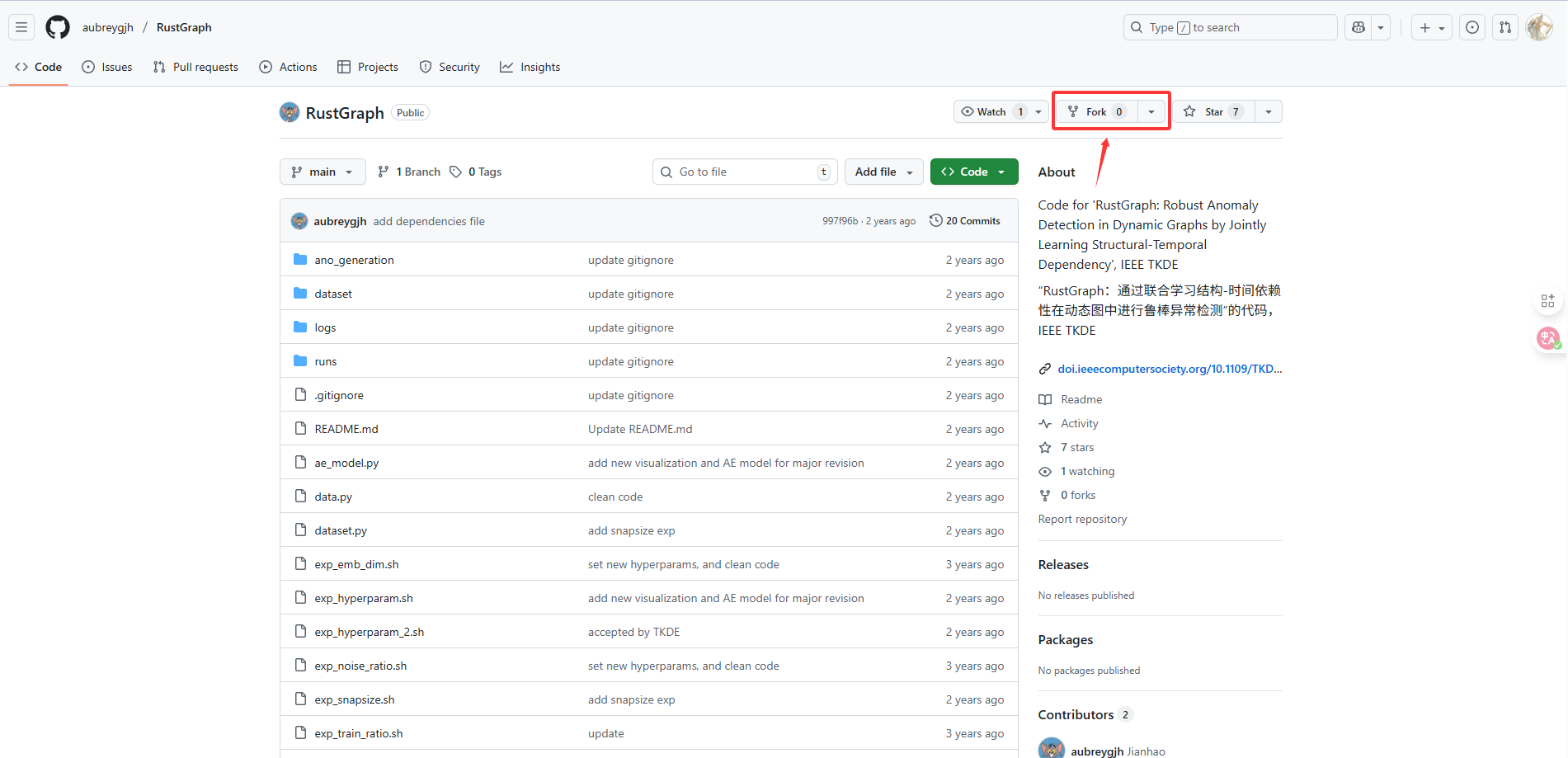1568x758 pixels.
Task: Open 'accepted by TKDE' commit message
Action: click(633, 632)
